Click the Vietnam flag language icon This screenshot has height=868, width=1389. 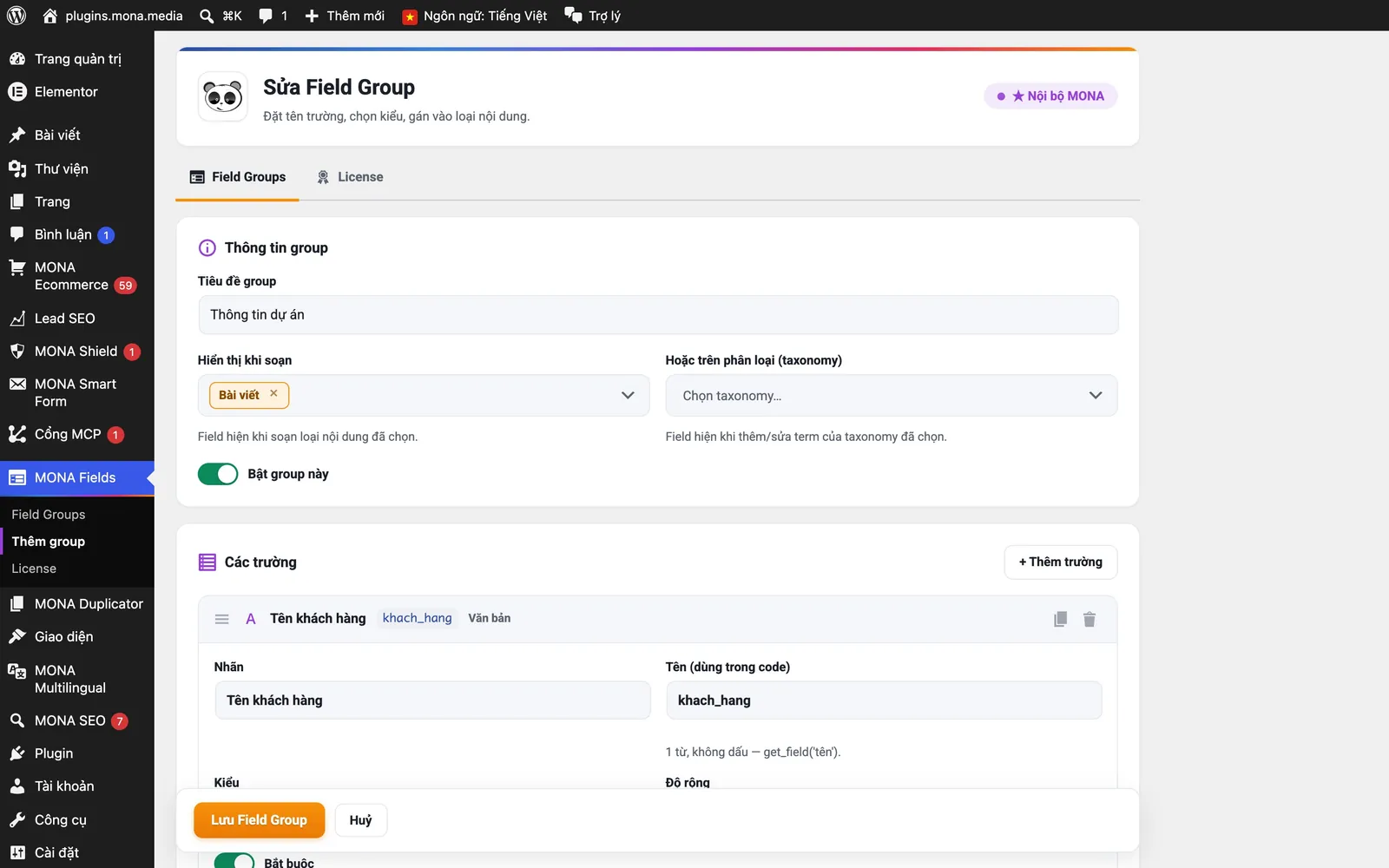[x=410, y=16]
